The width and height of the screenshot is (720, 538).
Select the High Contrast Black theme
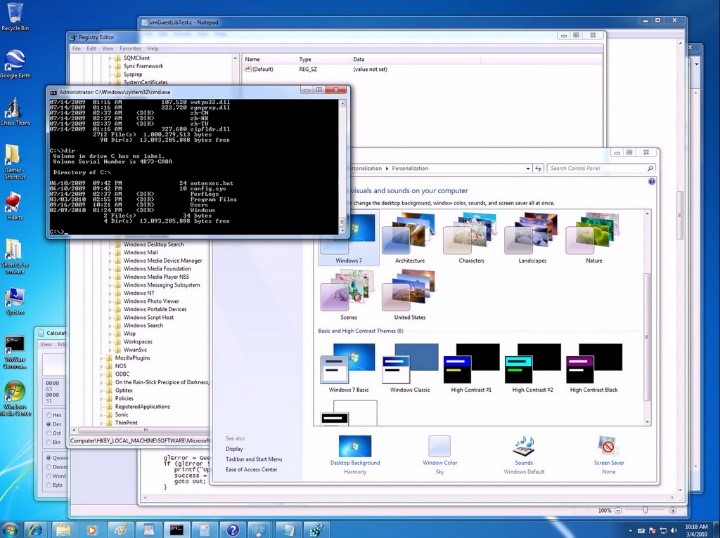point(594,368)
